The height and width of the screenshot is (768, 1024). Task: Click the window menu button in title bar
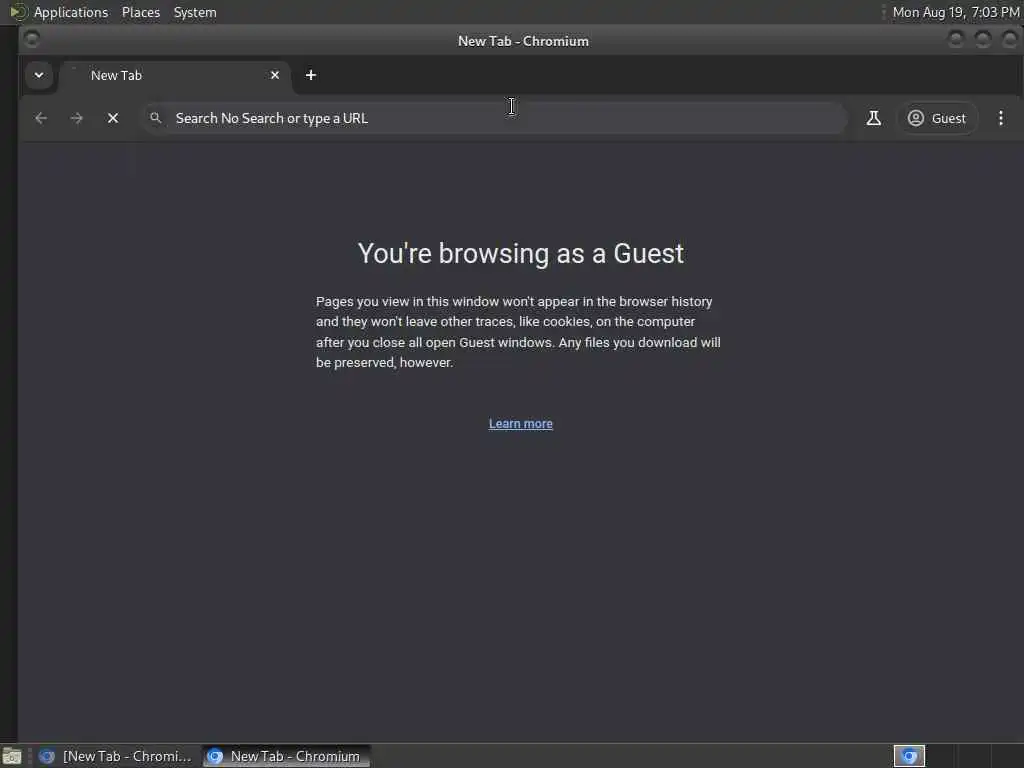tap(31, 40)
